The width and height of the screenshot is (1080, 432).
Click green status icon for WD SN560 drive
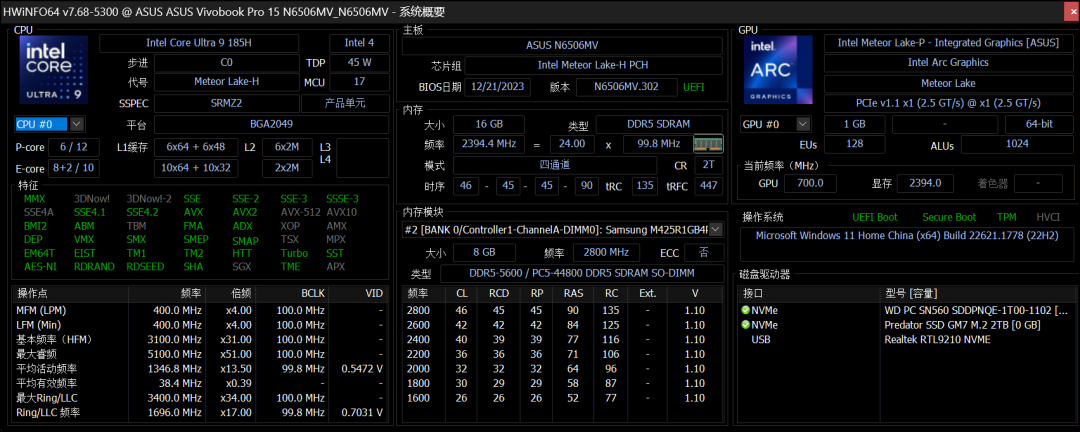(x=745, y=310)
